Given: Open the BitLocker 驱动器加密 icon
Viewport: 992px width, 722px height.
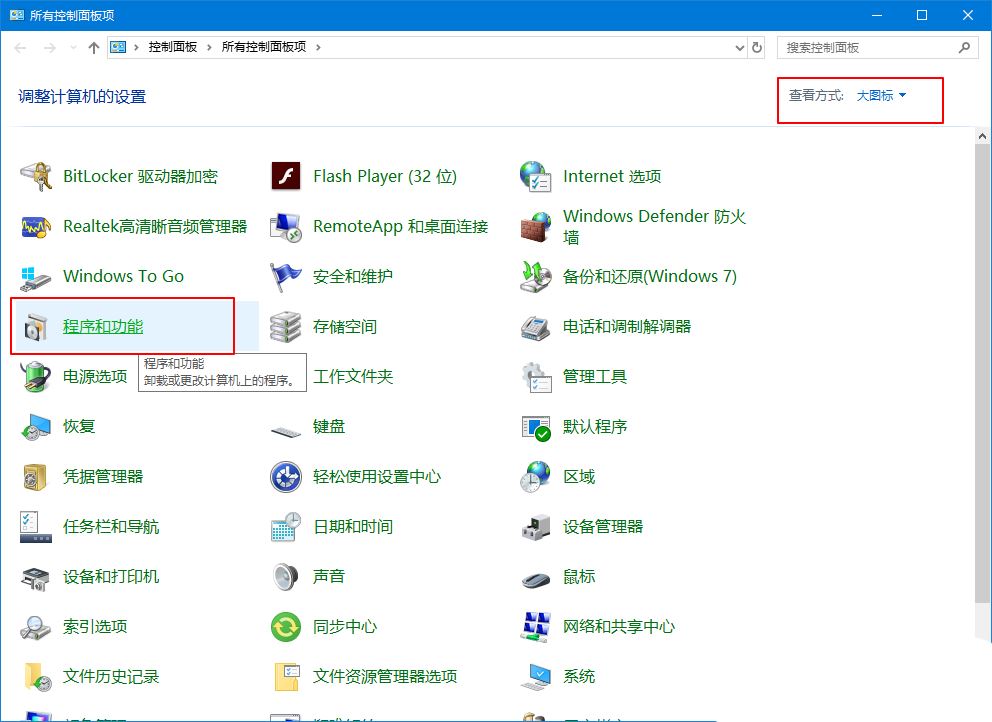Looking at the screenshot, I should tap(35, 176).
